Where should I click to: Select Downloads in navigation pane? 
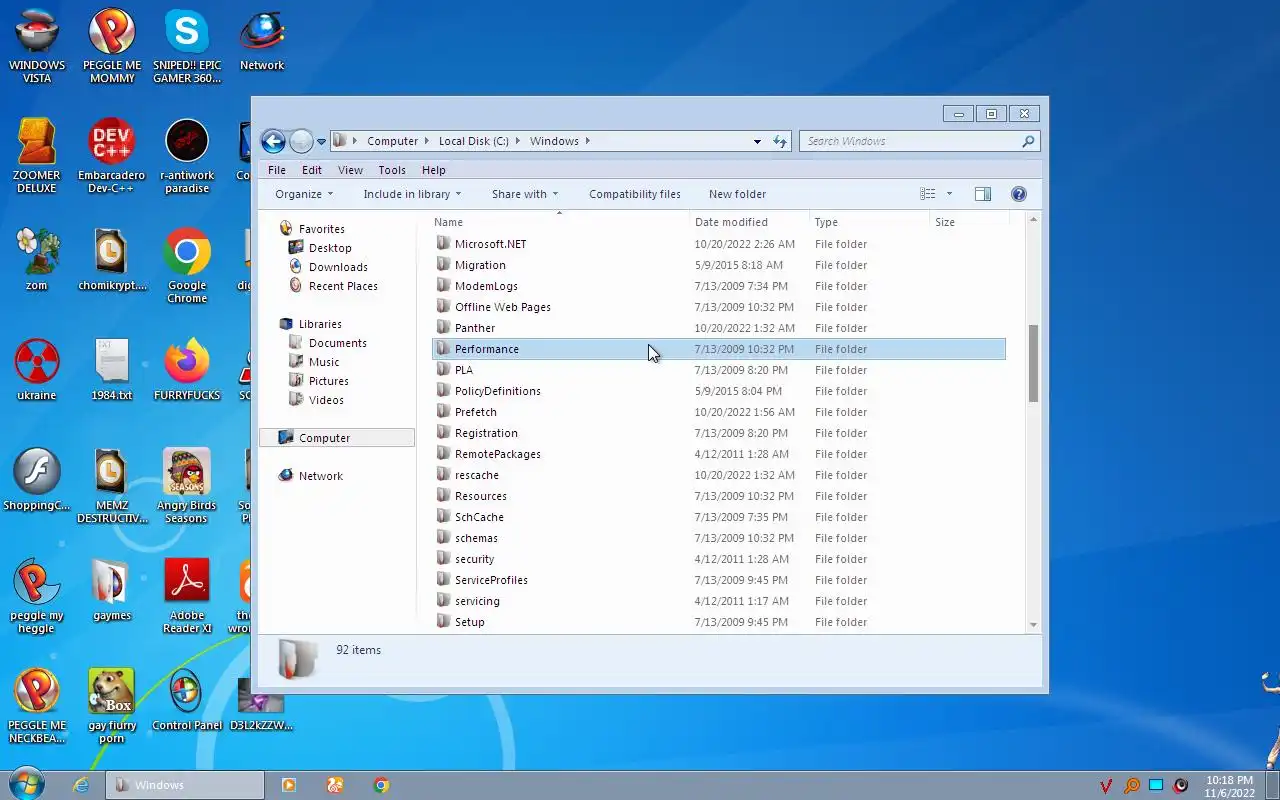point(338,267)
